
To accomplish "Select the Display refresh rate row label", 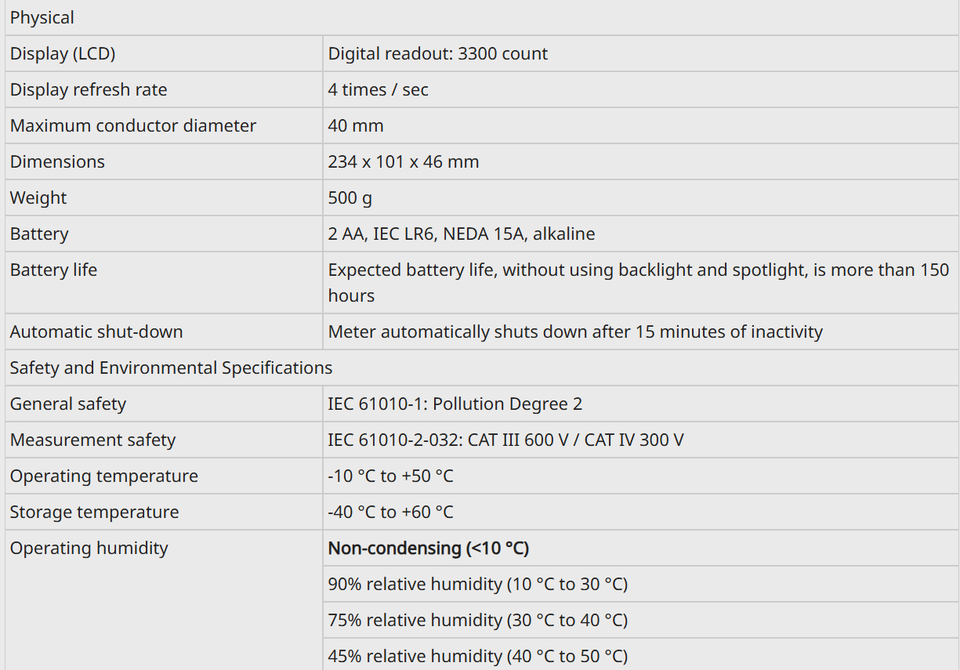I will [88, 89].
